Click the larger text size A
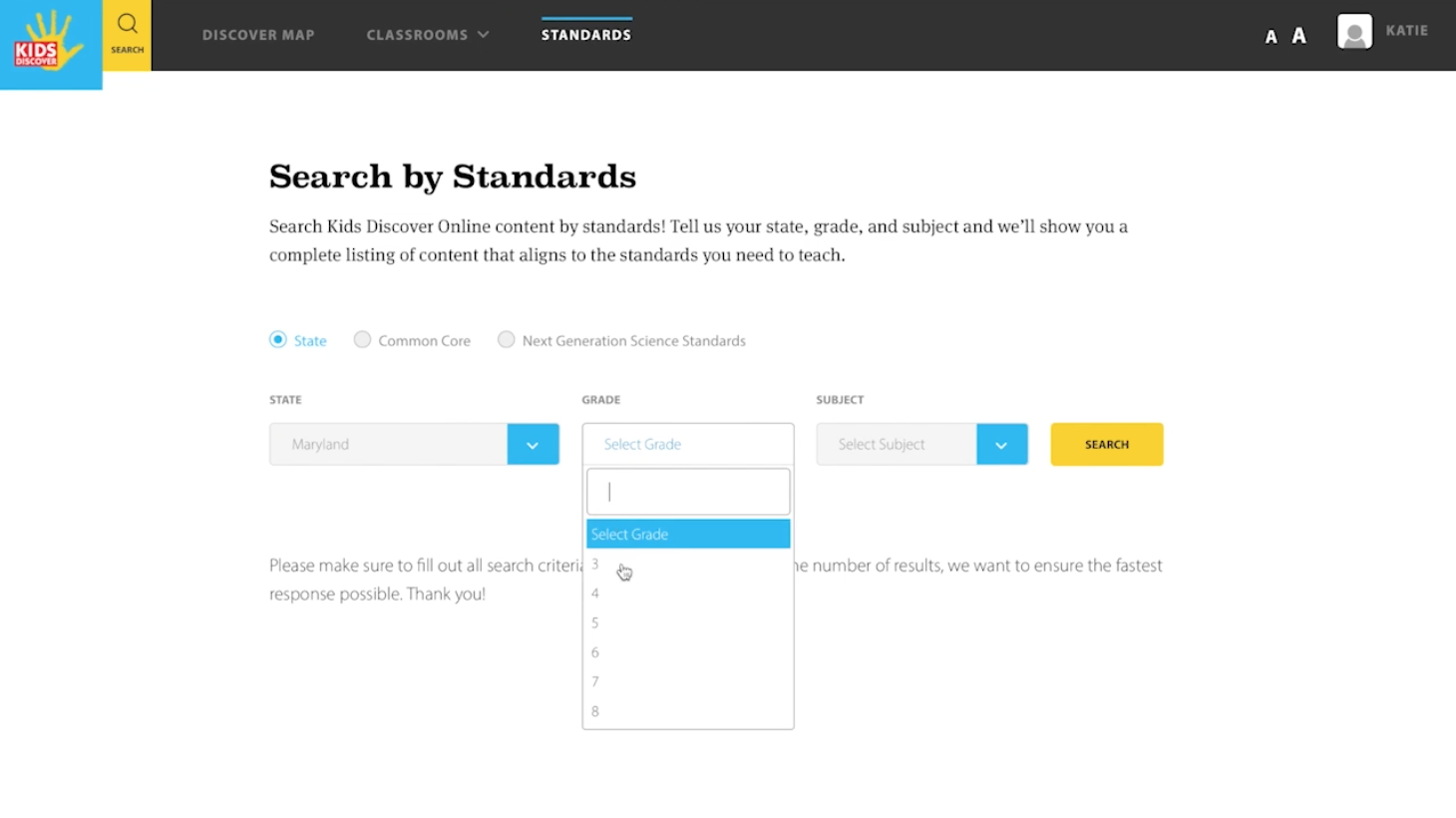 (x=1298, y=36)
